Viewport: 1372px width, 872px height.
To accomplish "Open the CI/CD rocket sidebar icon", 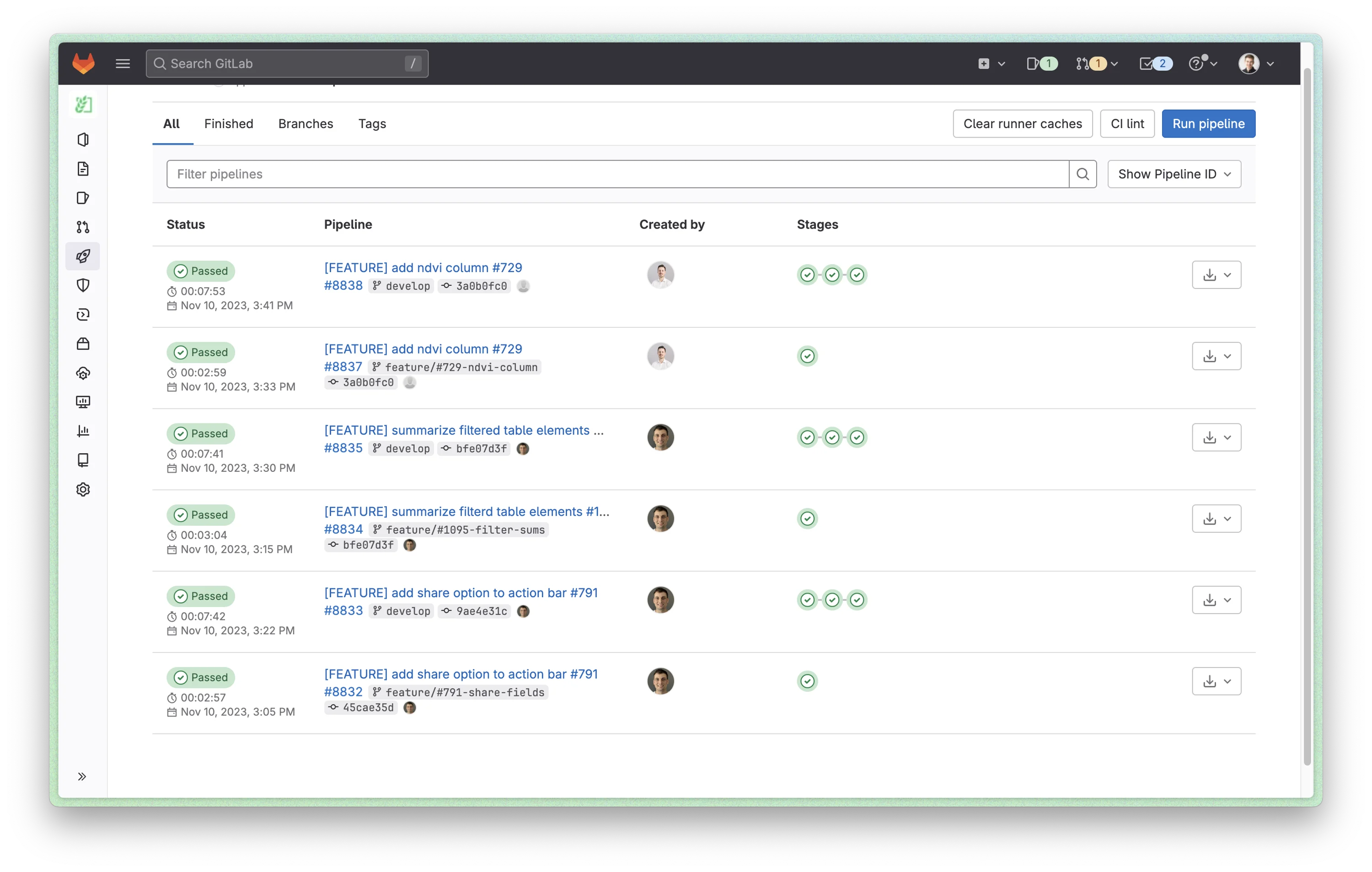I will point(83,257).
